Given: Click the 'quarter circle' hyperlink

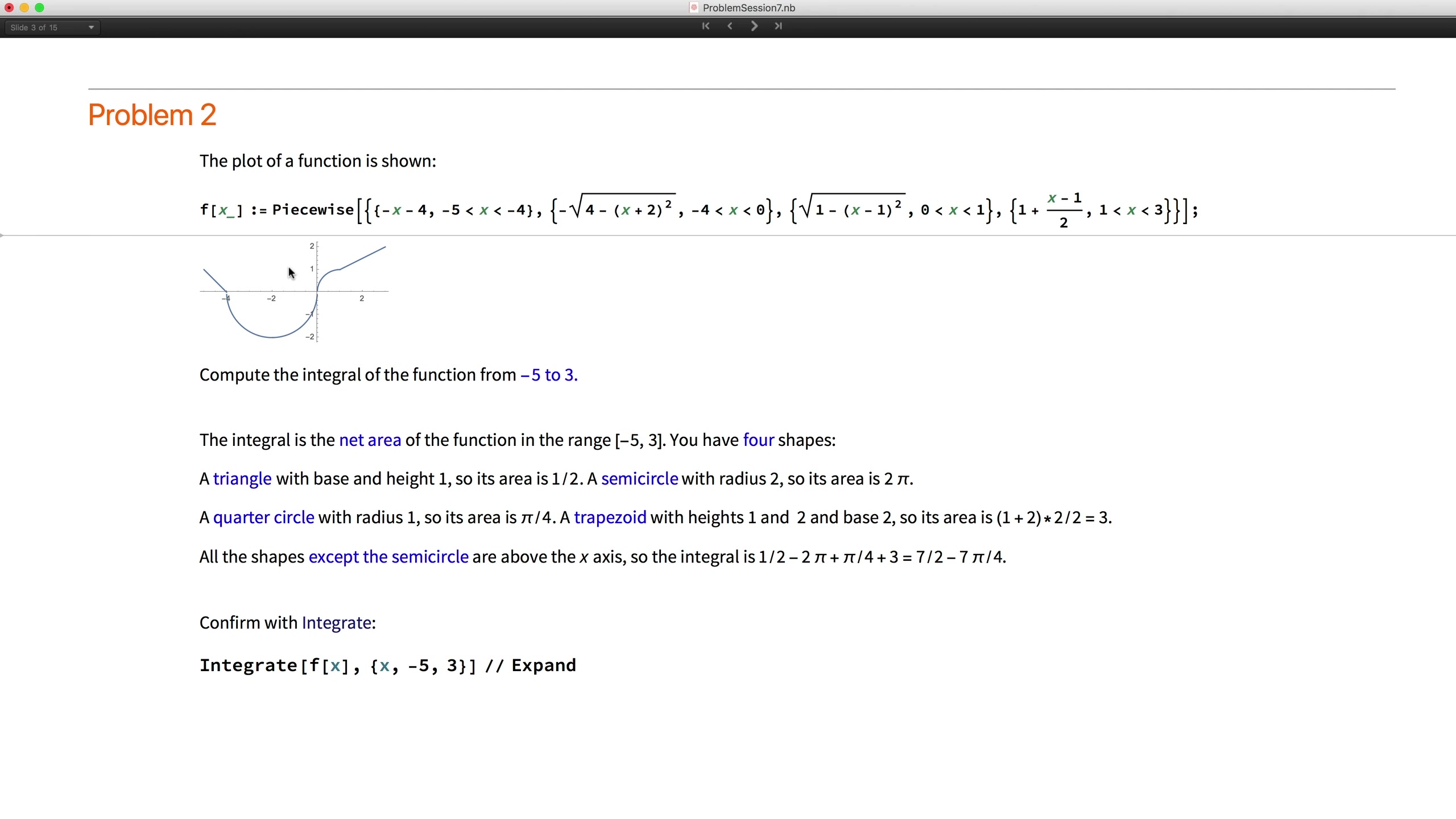Looking at the screenshot, I should tap(263, 517).
